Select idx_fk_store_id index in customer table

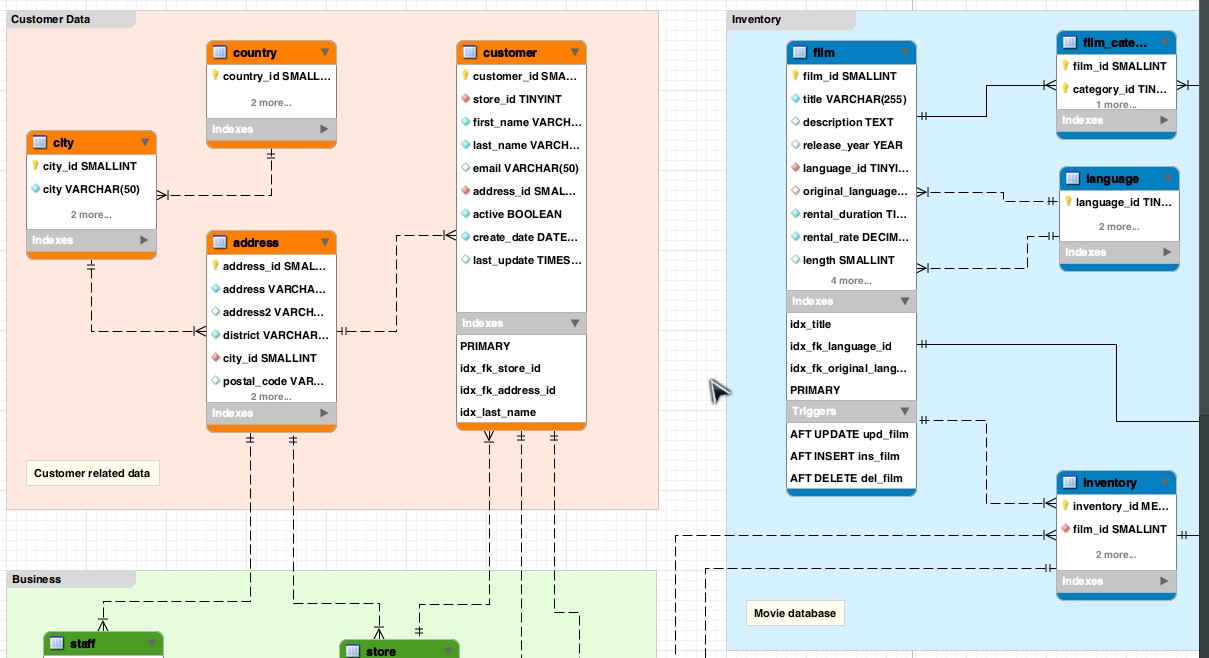coord(500,368)
